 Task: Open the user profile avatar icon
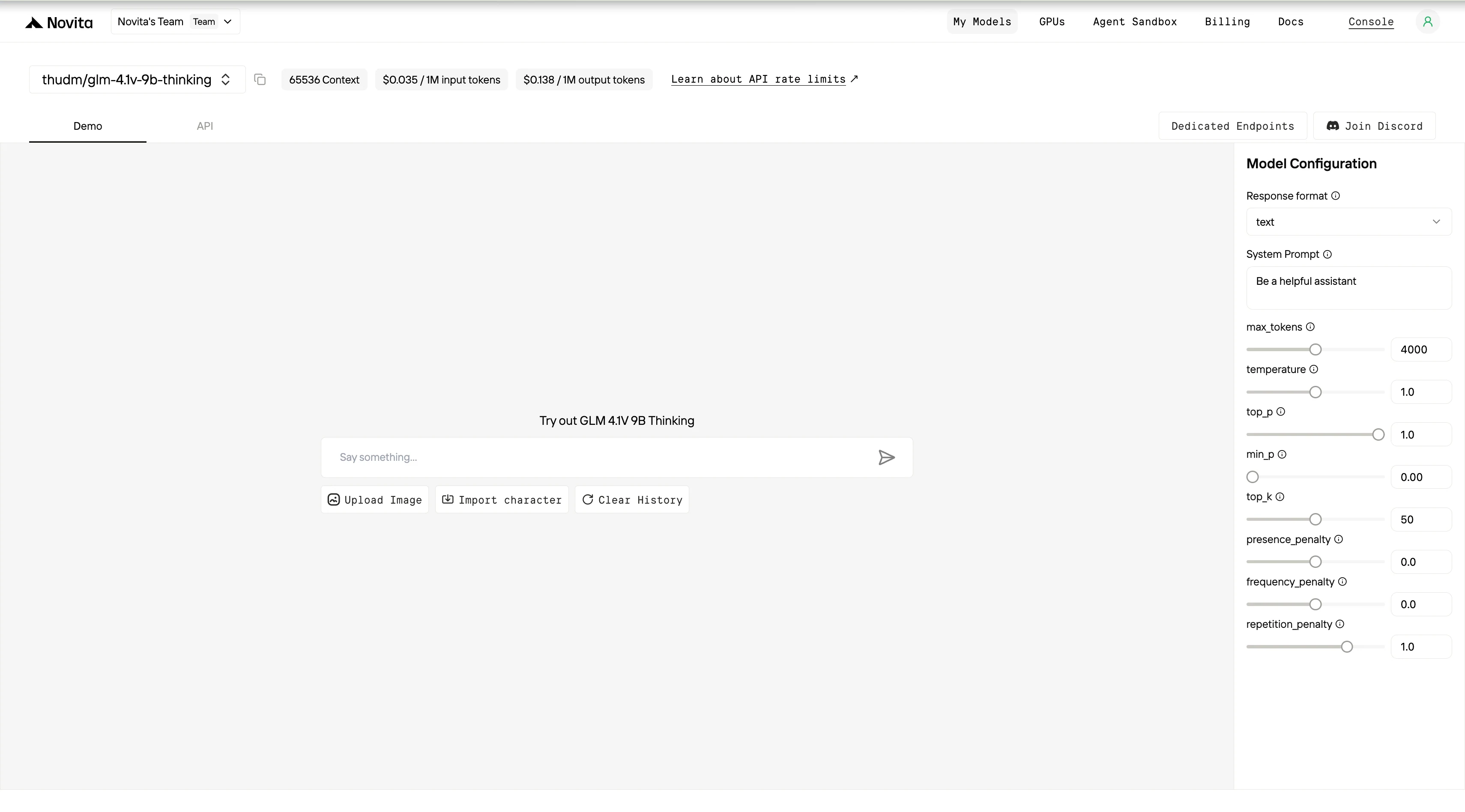(x=1427, y=21)
